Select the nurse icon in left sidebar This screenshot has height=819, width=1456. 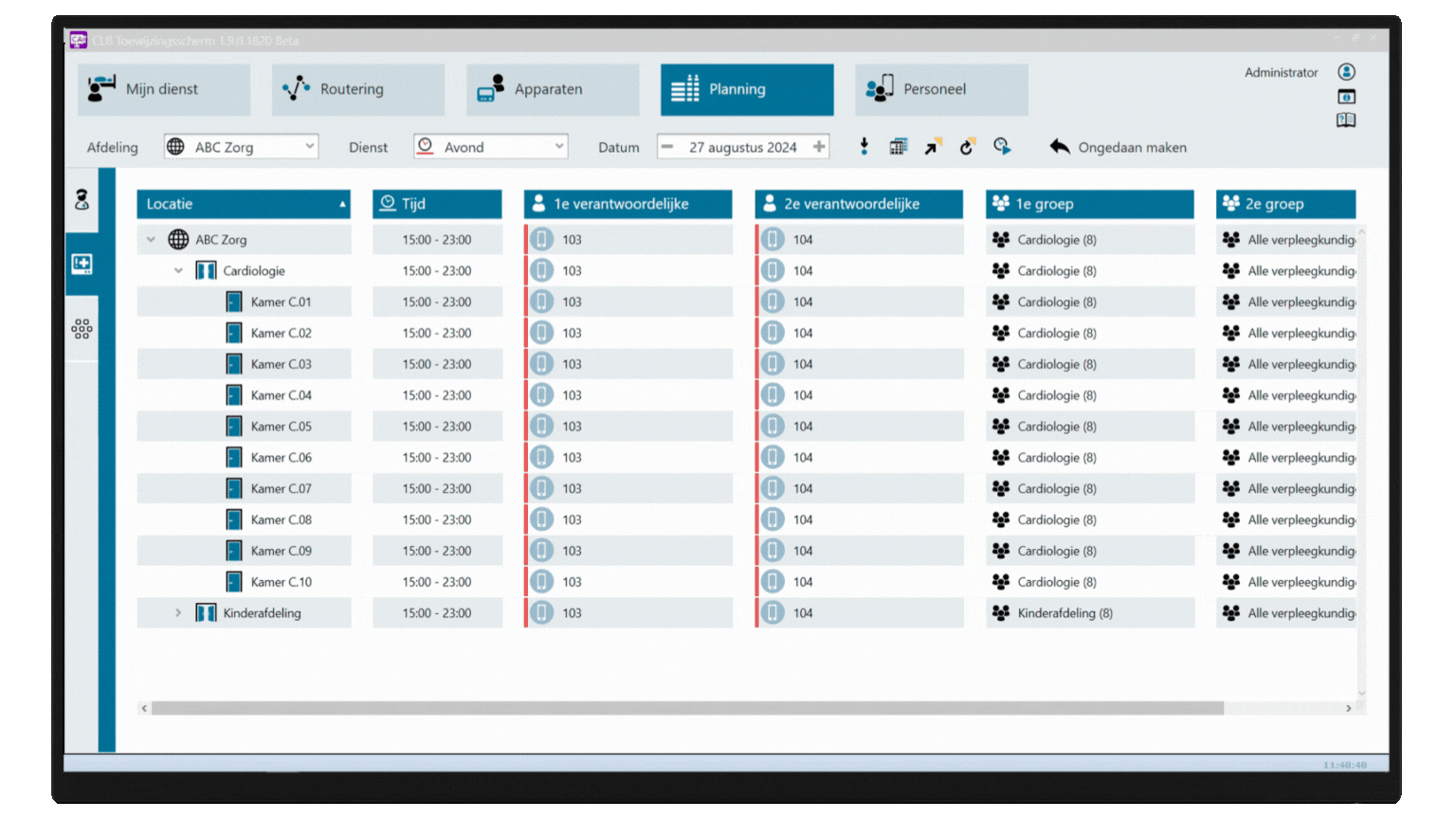coord(82,199)
